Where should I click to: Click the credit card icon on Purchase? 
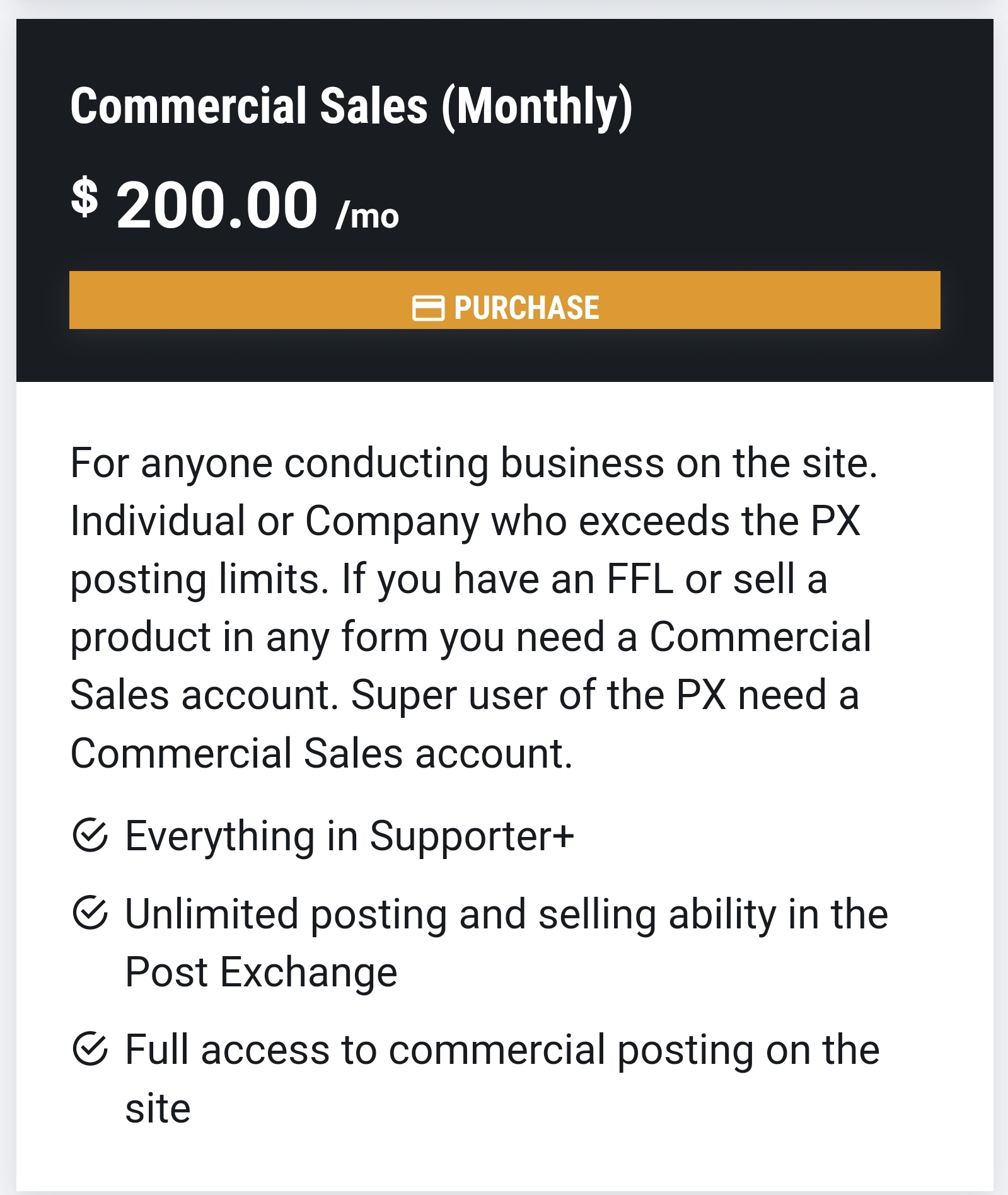pos(428,308)
